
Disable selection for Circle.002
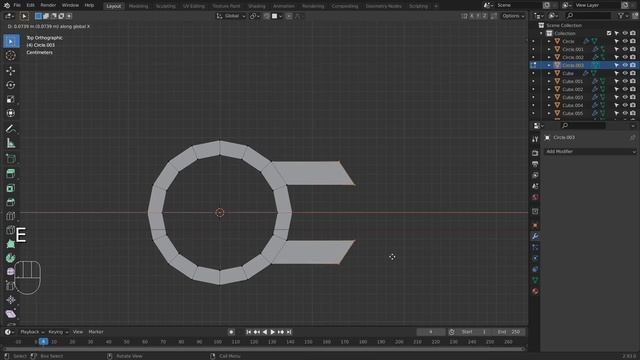616,57
